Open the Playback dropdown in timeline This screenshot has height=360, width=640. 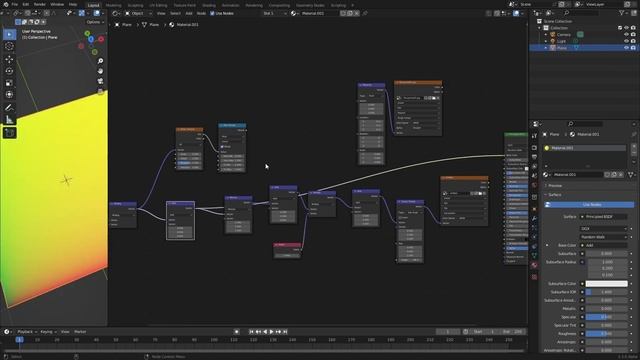click(x=27, y=332)
